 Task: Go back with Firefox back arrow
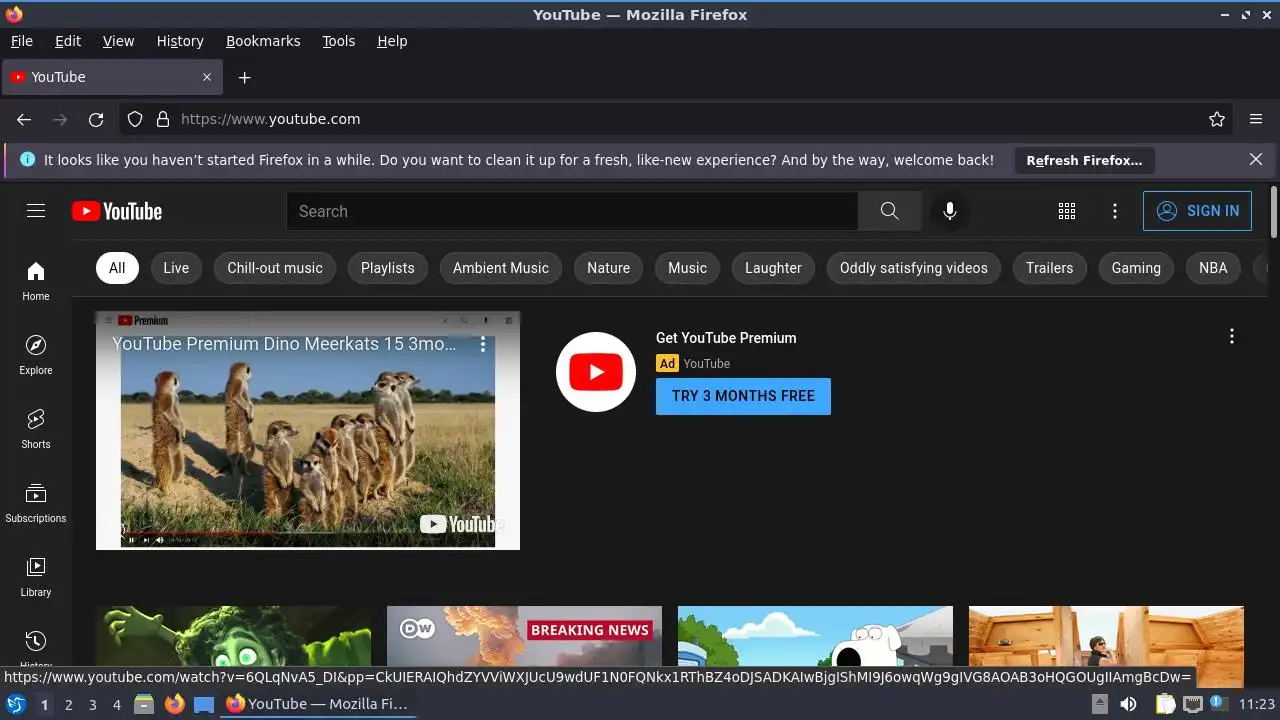point(24,119)
